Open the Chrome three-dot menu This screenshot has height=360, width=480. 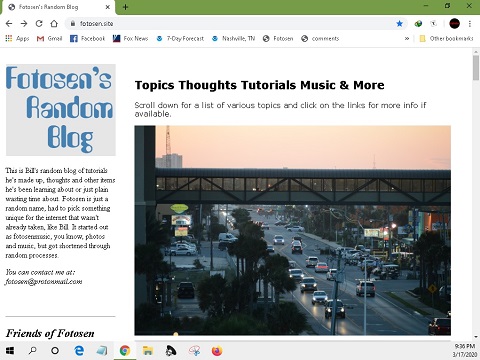click(x=470, y=24)
